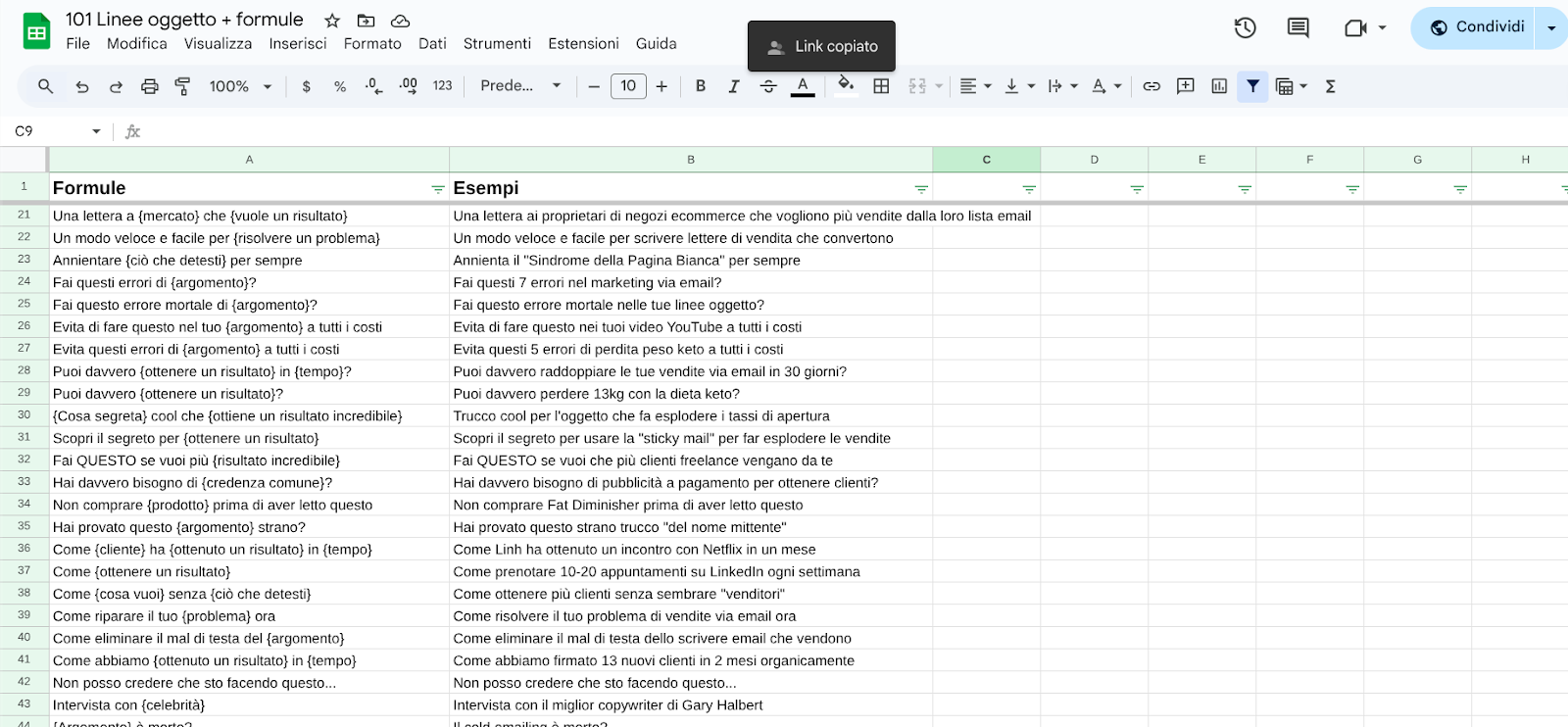Expand vertical align dropdown
Viewport: 1568px width, 727px height.
click(x=1031, y=86)
